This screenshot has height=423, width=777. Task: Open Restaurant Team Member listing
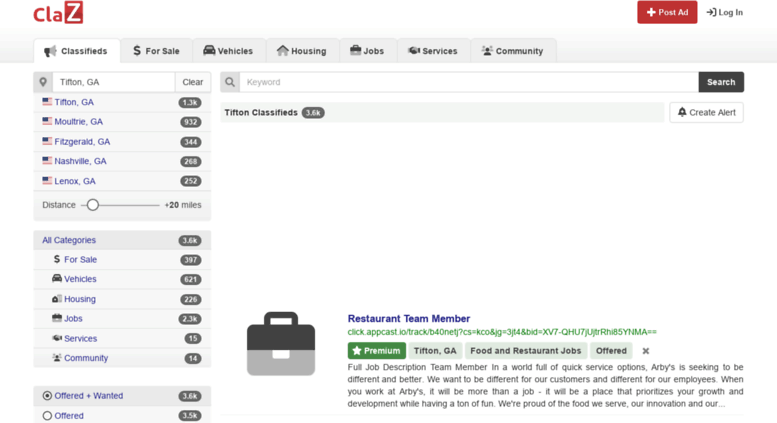[409, 318]
